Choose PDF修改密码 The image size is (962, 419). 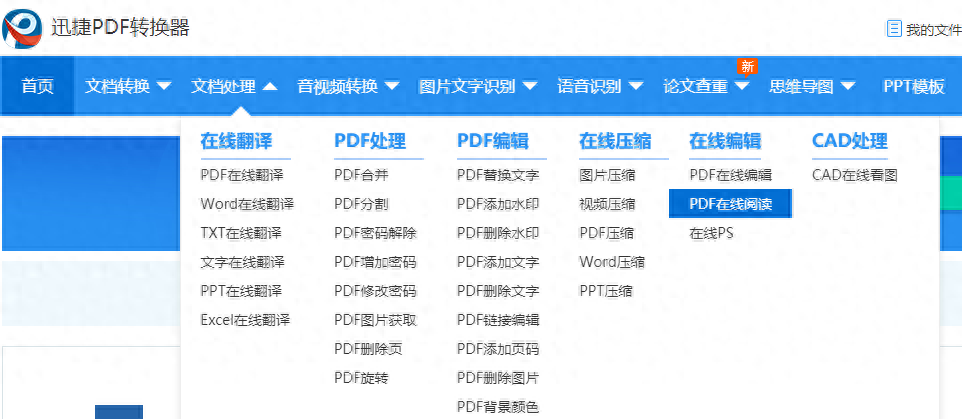click(x=375, y=291)
